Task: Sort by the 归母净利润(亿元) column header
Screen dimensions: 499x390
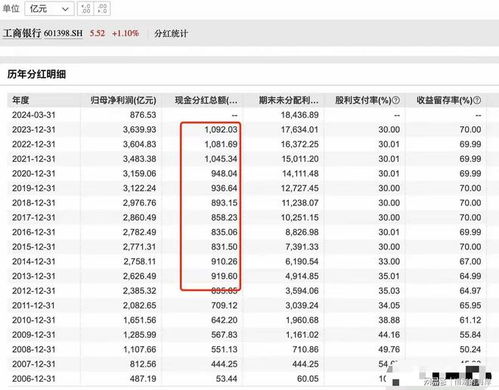Action: (x=123, y=100)
